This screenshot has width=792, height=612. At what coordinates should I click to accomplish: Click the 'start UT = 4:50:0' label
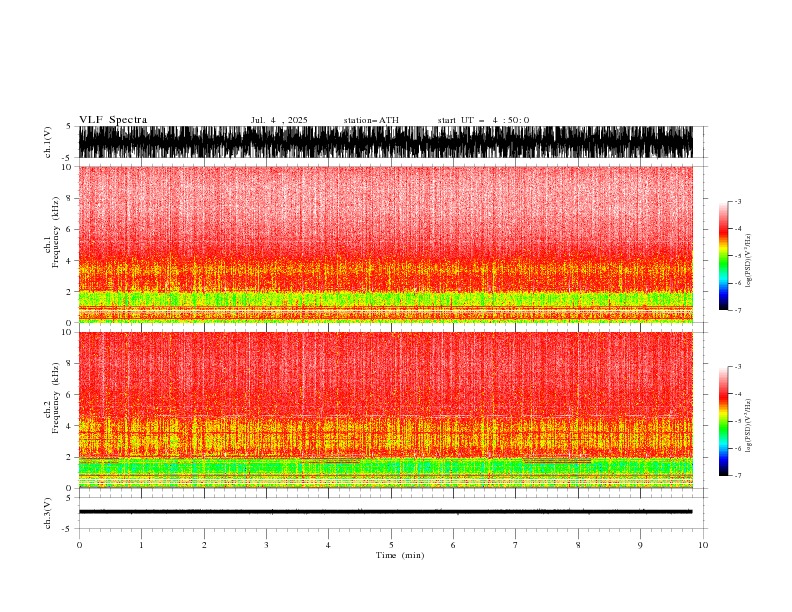pos(483,120)
